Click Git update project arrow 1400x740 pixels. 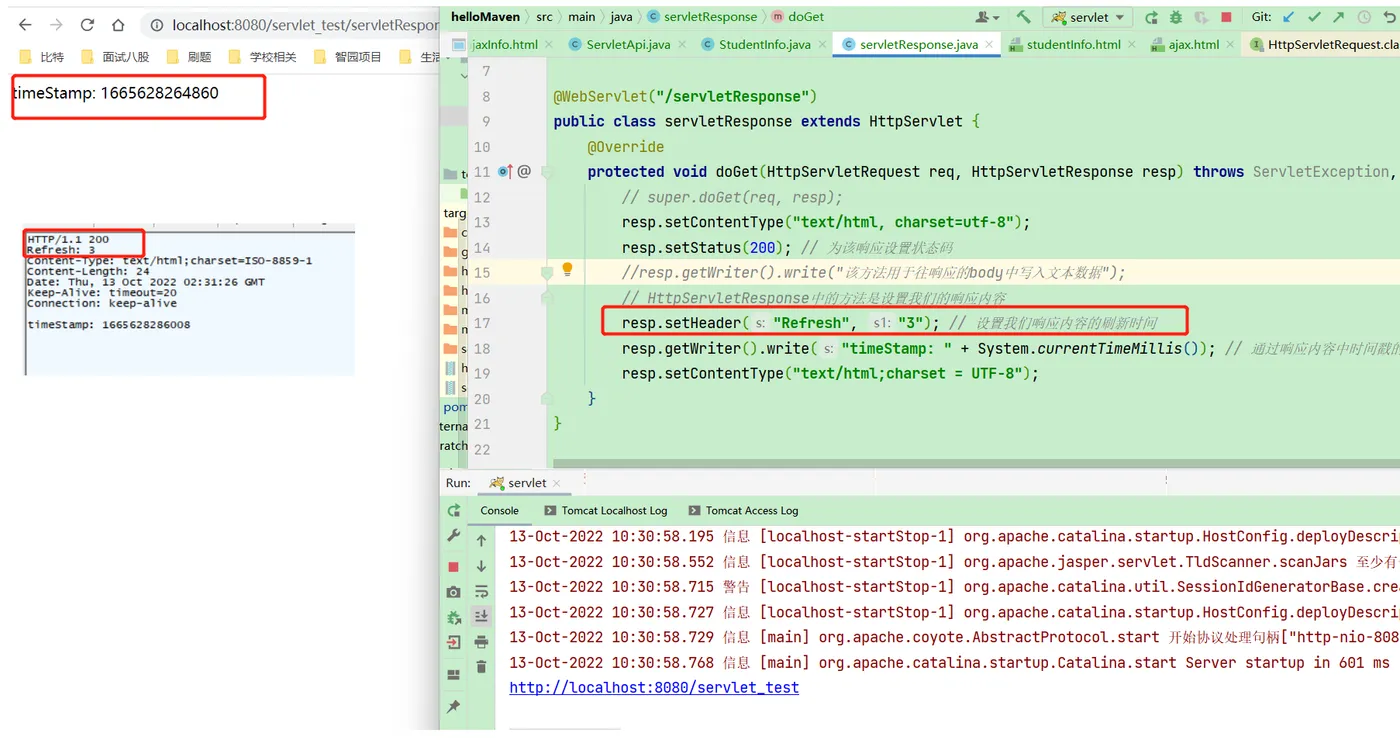(x=1289, y=17)
